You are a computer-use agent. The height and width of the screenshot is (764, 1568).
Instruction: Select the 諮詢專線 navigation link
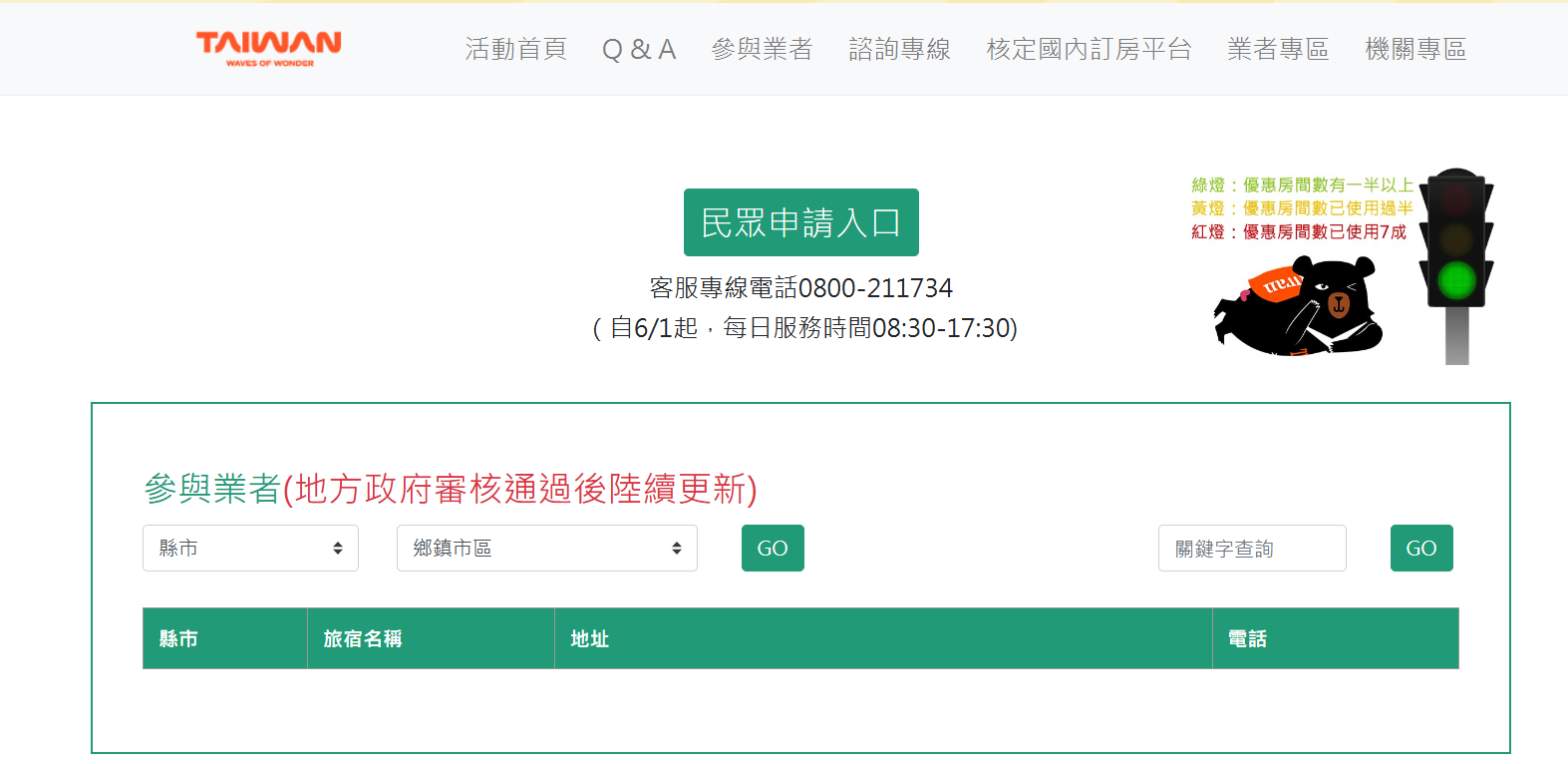pyautogui.click(x=899, y=49)
